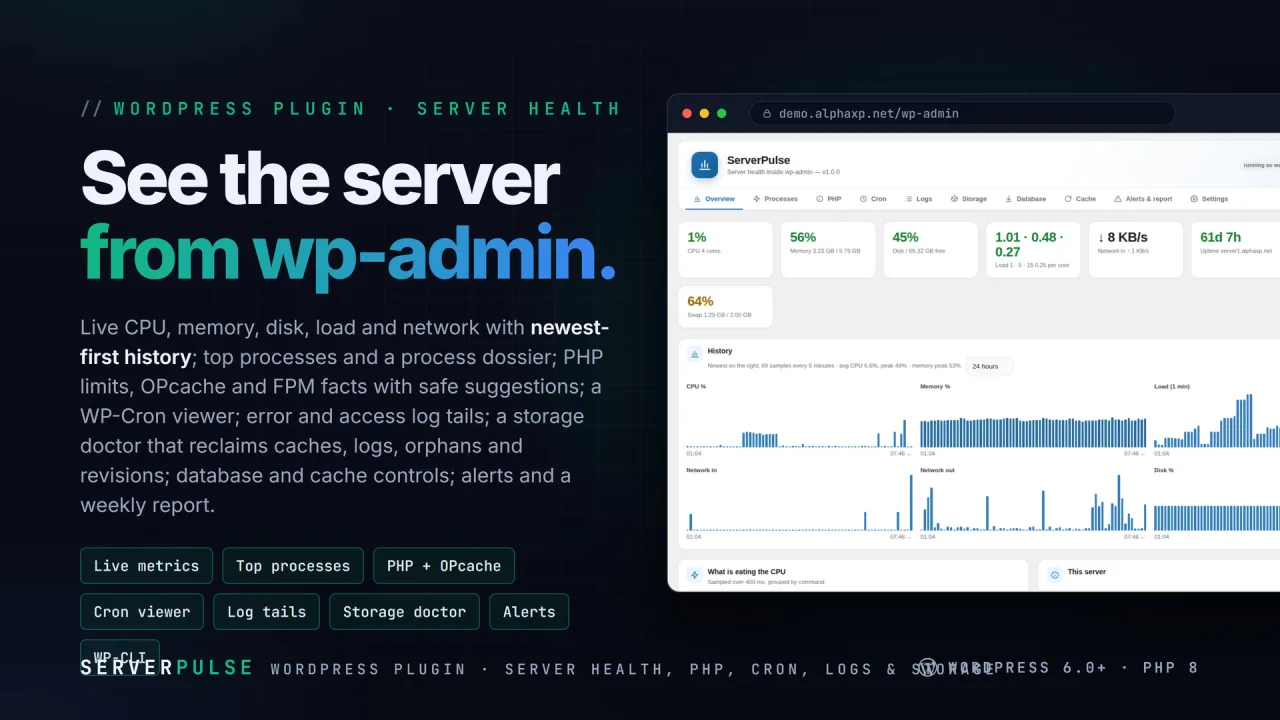Click the "Live metrics" feature tag
The width and height of the screenshot is (1280, 720).
click(x=146, y=566)
